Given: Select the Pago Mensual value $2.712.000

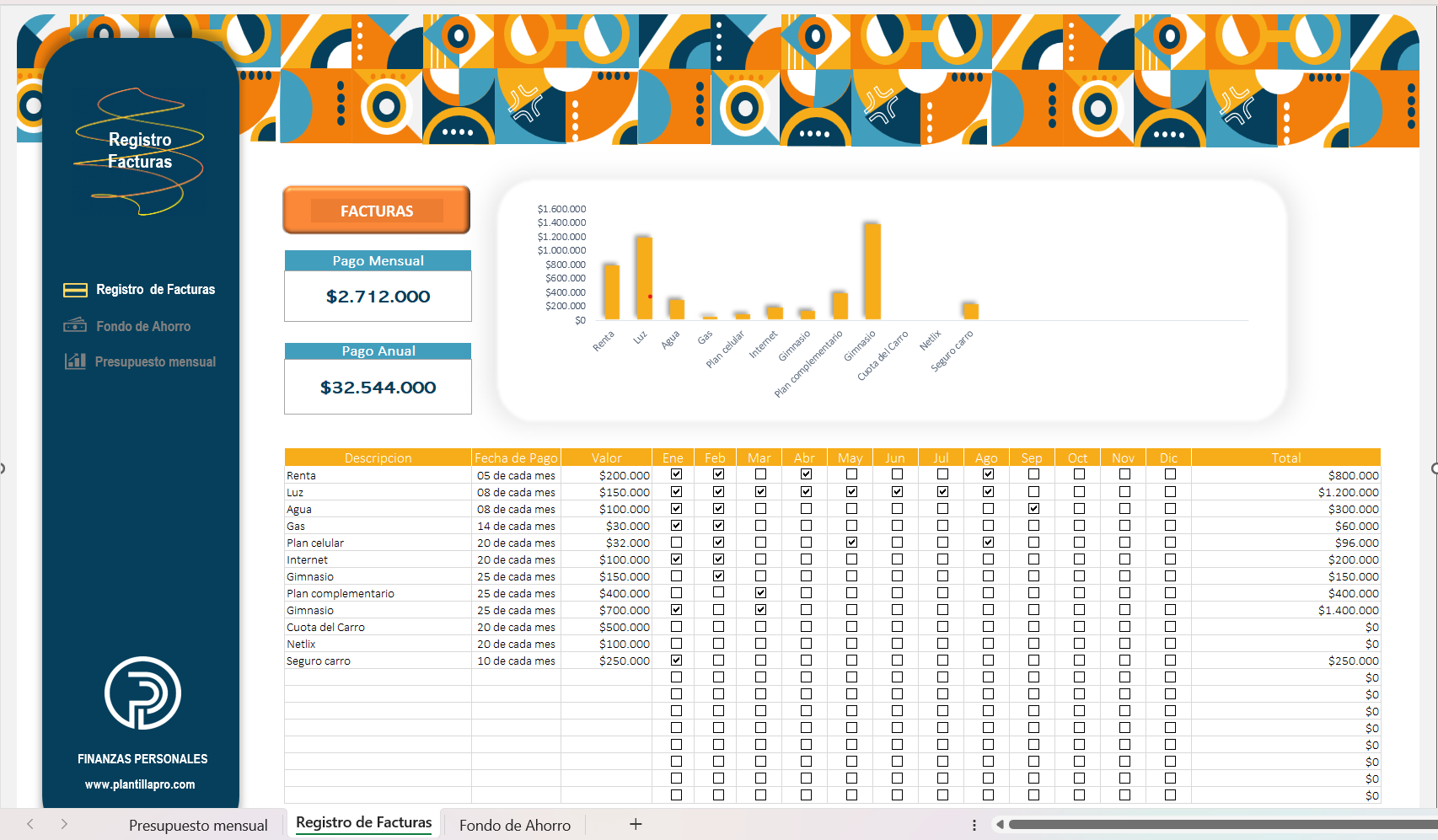Looking at the screenshot, I should point(378,297).
